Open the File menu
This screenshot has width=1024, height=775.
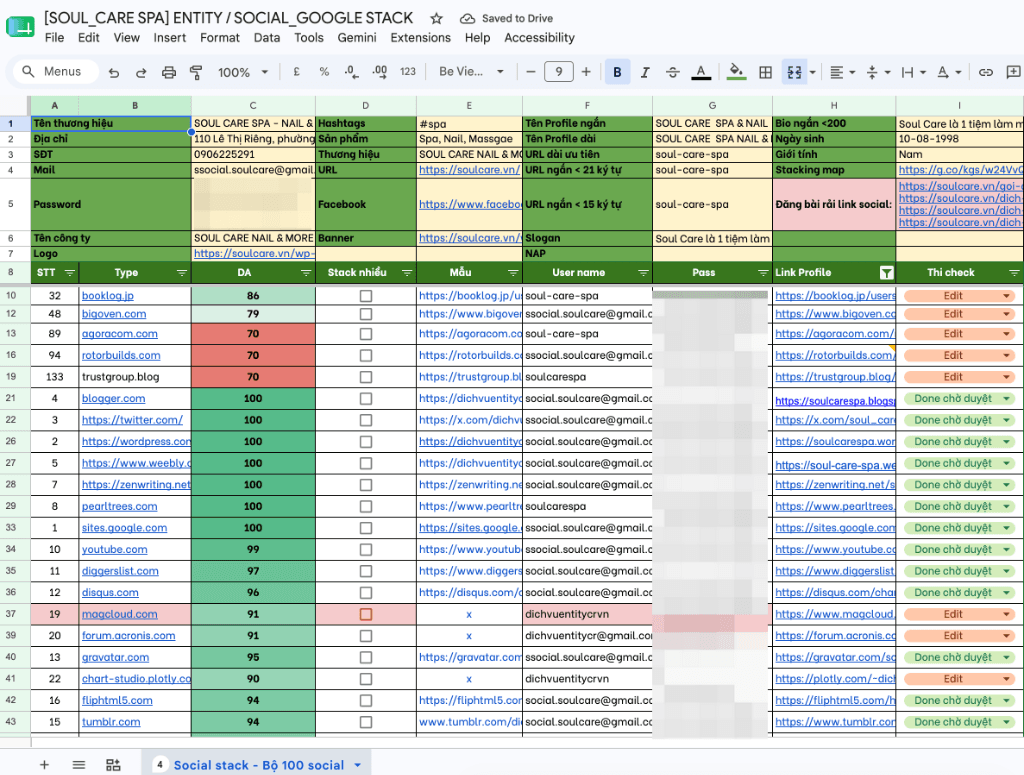click(x=54, y=38)
